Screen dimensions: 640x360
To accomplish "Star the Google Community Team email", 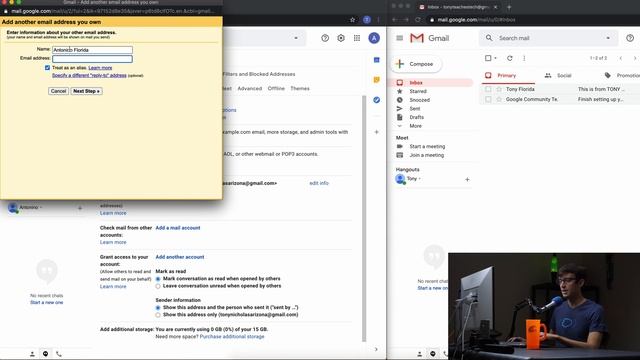I will point(499,99).
